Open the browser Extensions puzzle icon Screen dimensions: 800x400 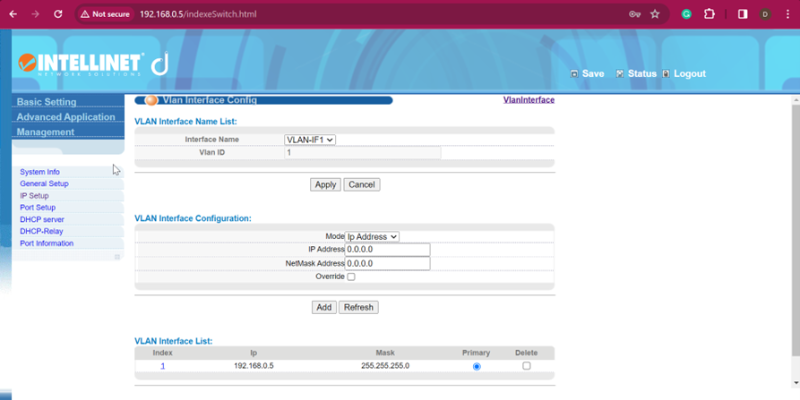710,15
